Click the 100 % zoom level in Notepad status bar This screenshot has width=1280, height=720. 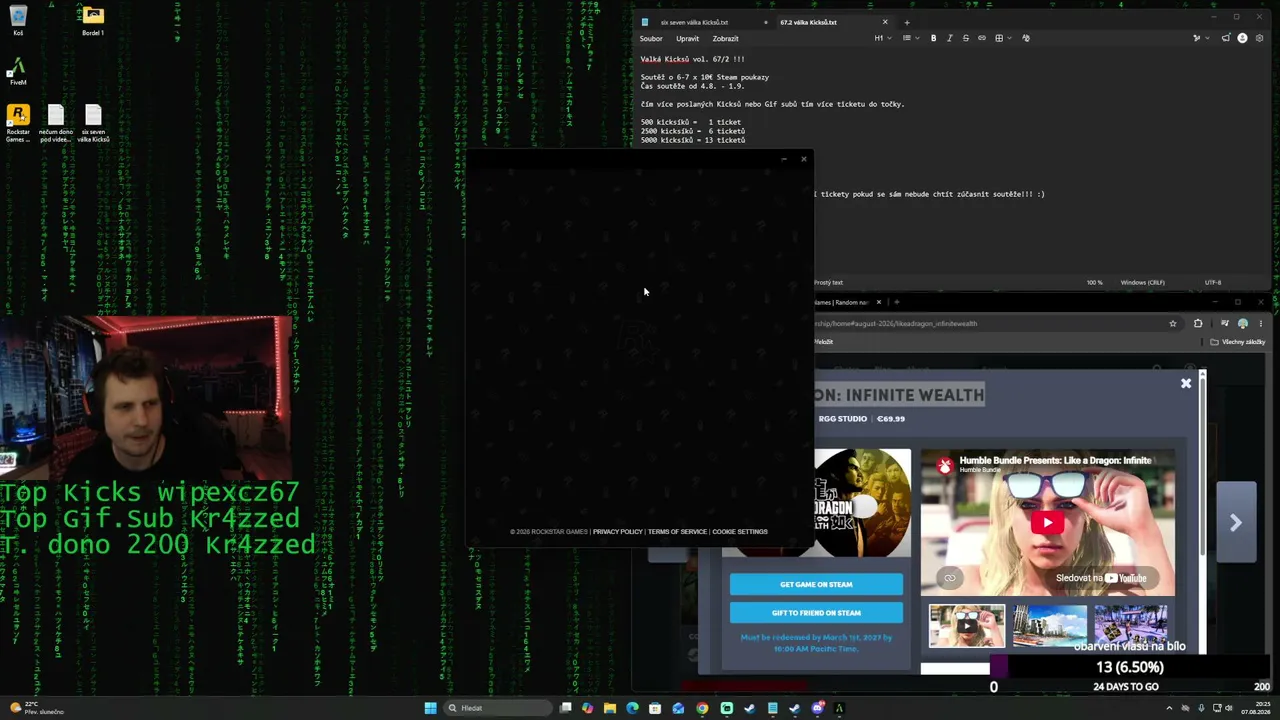(1095, 282)
